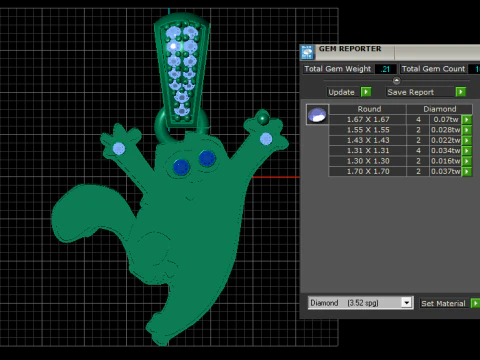Click the 0.037tw weight cell
This screenshot has height=360, width=480.
[446, 171]
